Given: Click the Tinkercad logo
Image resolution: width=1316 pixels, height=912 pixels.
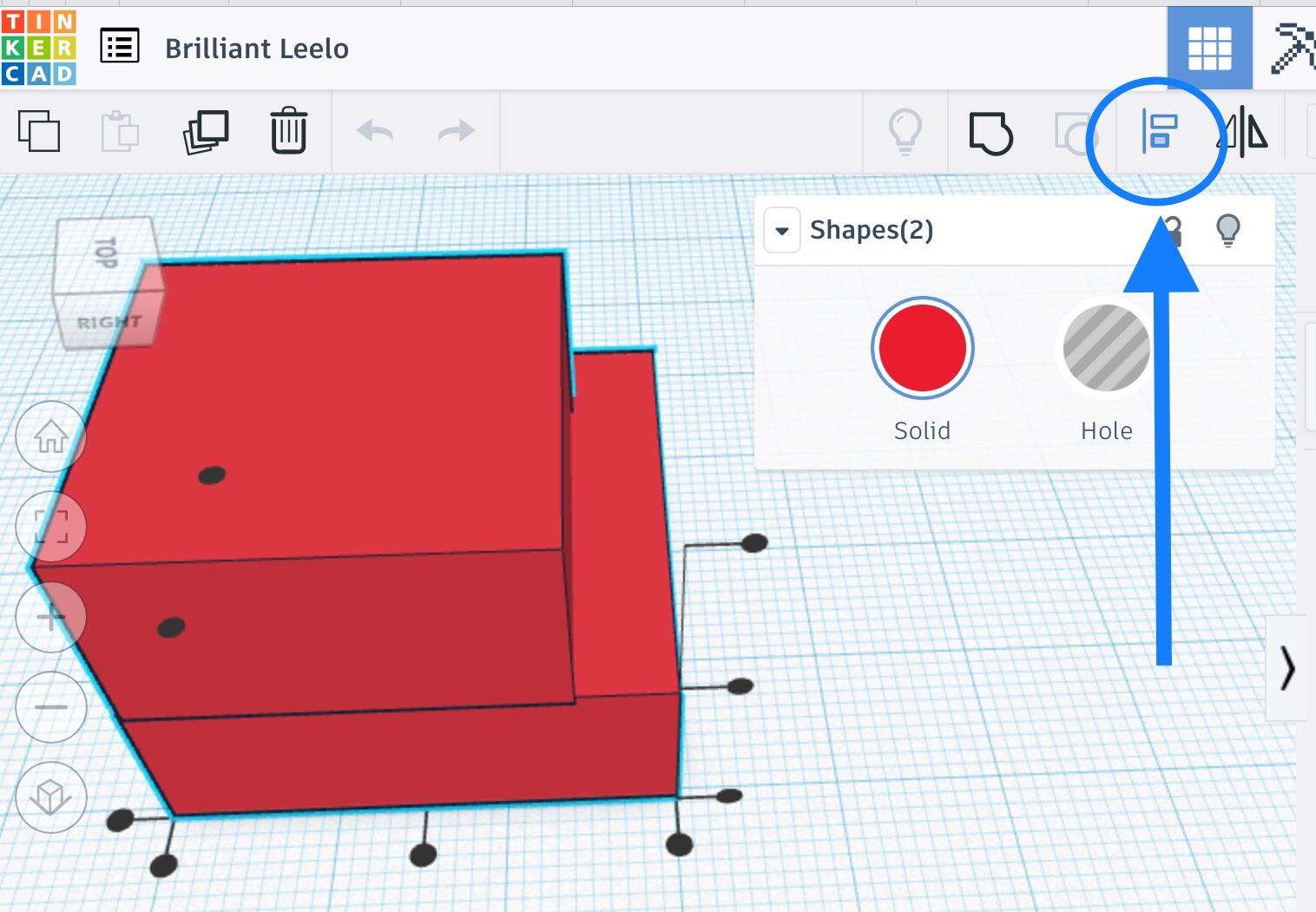Looking at the screenshot, I should pos(39,48).
